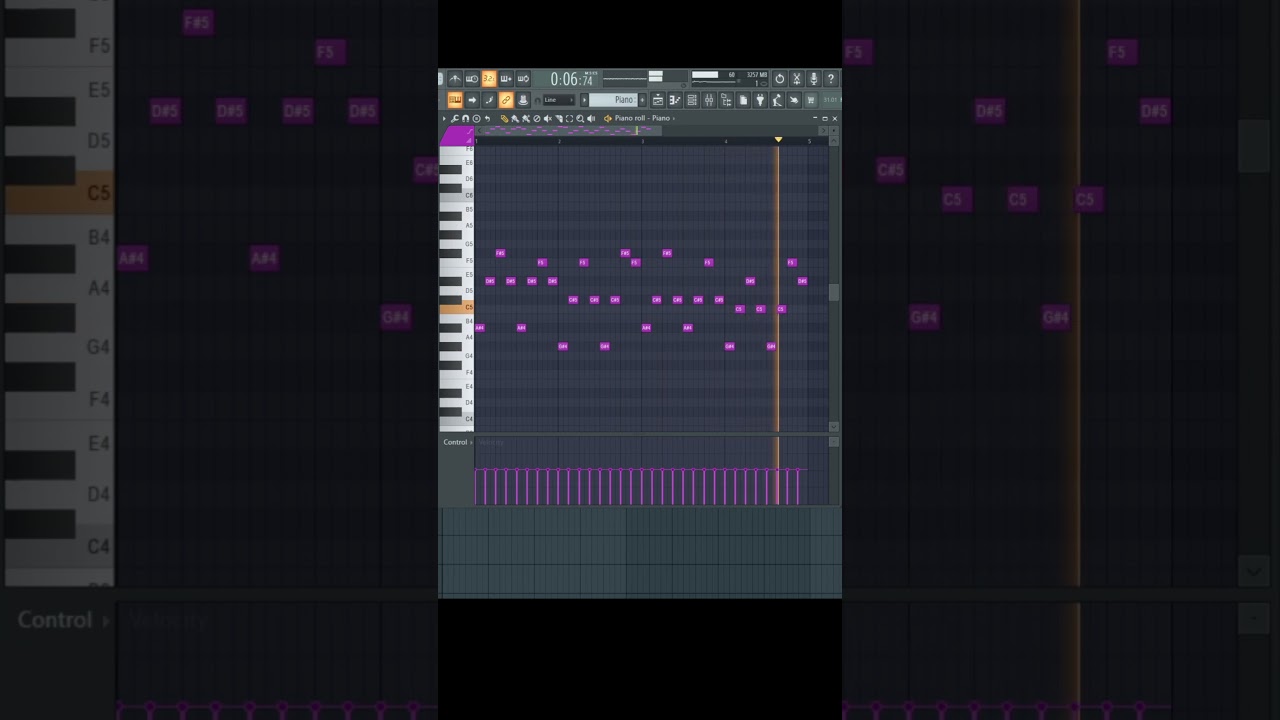The image size is (1280, 720).
Task: Toggle main snap magnet in toolbar
Action: coord(537,100)
